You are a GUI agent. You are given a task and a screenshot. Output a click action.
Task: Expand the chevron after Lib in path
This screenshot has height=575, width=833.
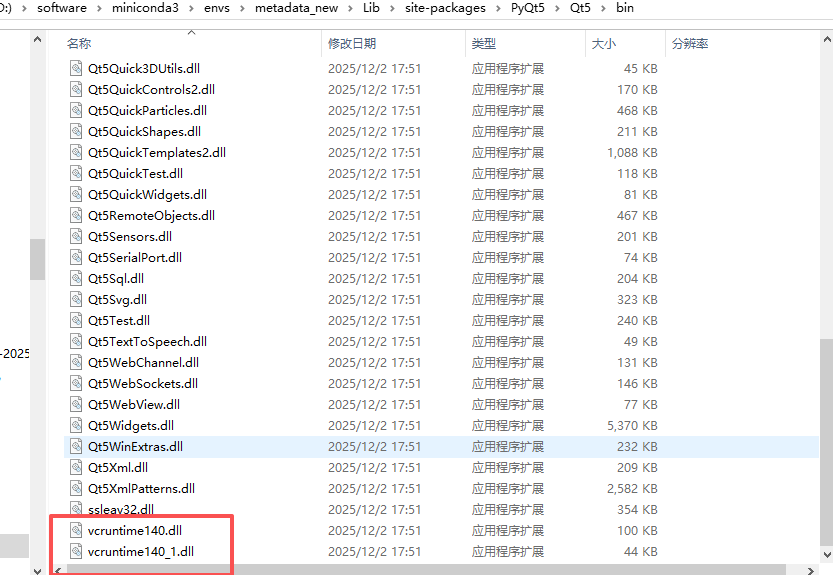tap(392, 9)
